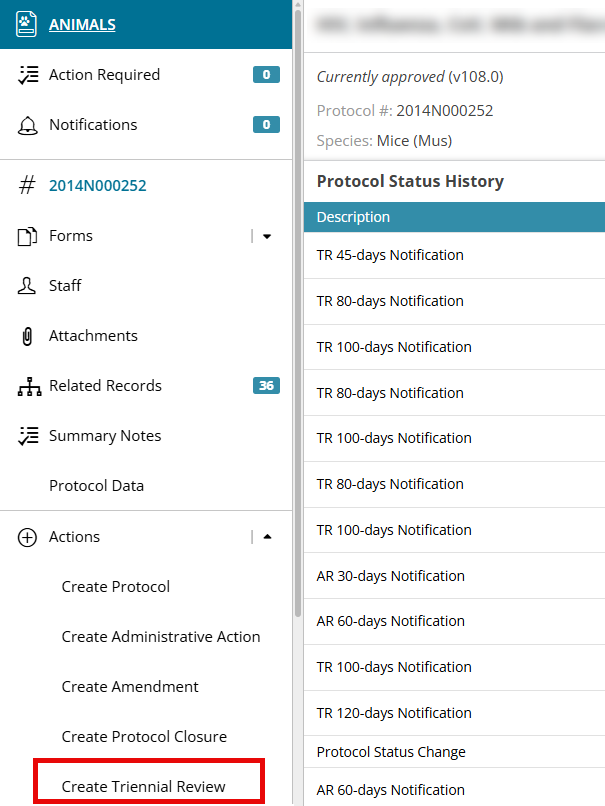Open the ANIMALS header link
Viewport: 605px width, 806px height.
coord(82,25)
